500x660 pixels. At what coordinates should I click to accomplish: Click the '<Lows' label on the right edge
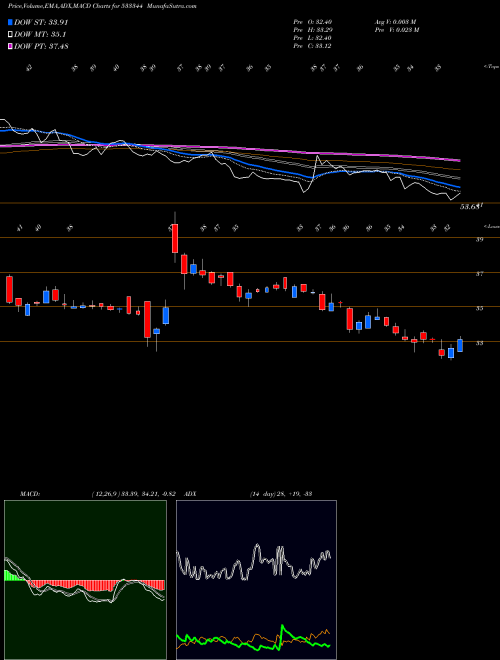click(491, 226)
